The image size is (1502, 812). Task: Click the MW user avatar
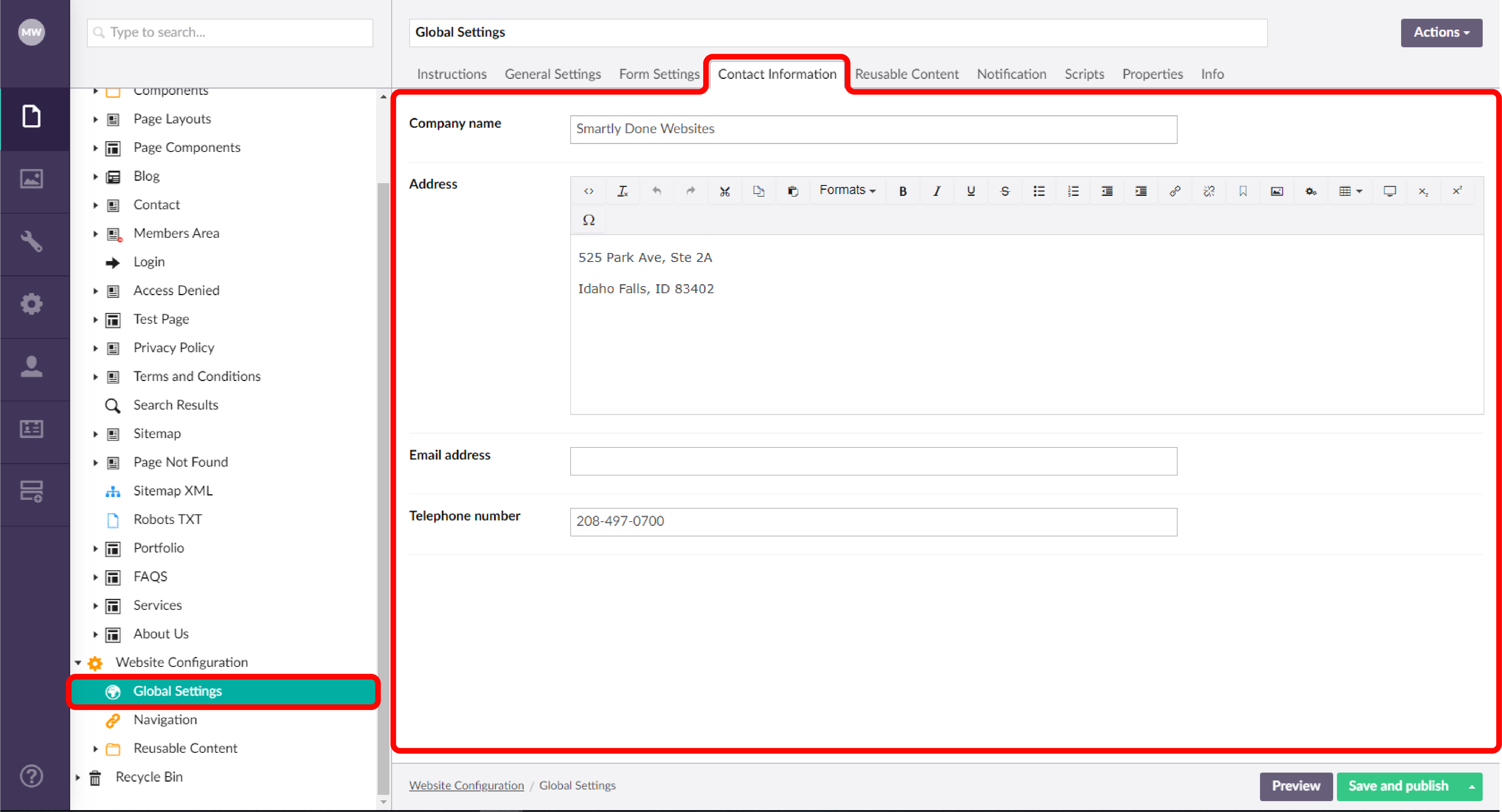[32, 32]
